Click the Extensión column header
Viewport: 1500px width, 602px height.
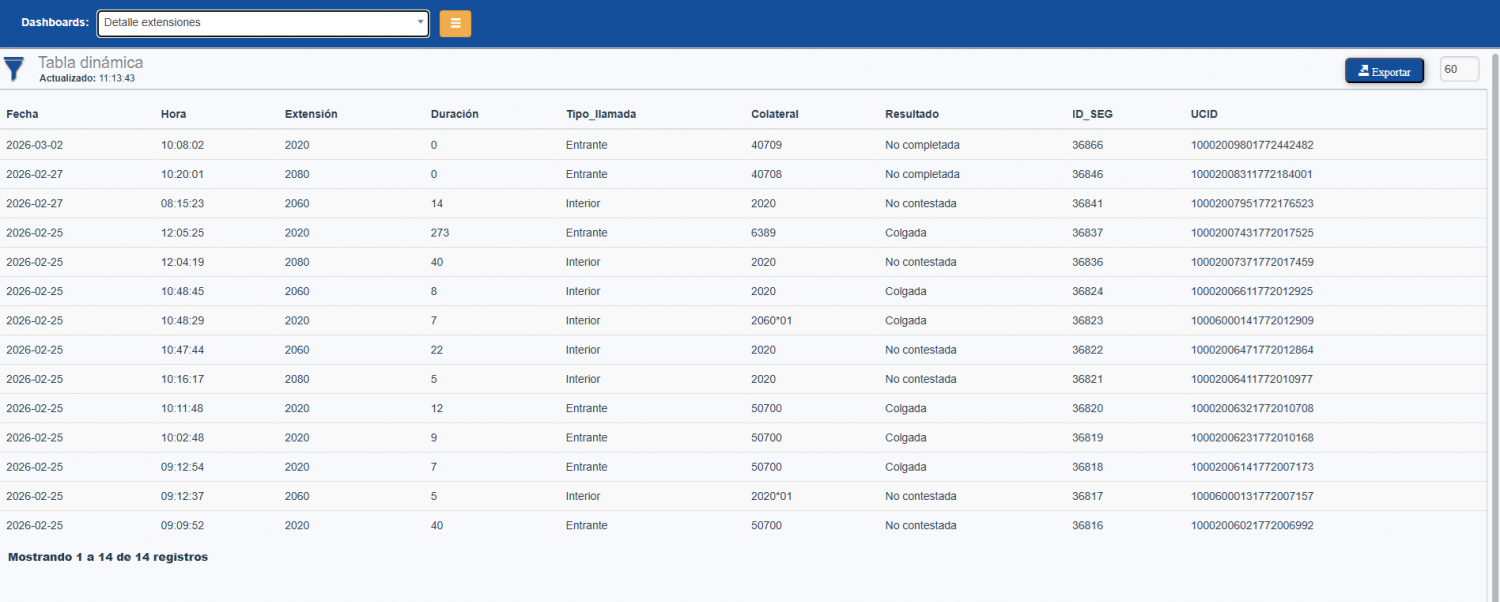(x=310, y=114)
